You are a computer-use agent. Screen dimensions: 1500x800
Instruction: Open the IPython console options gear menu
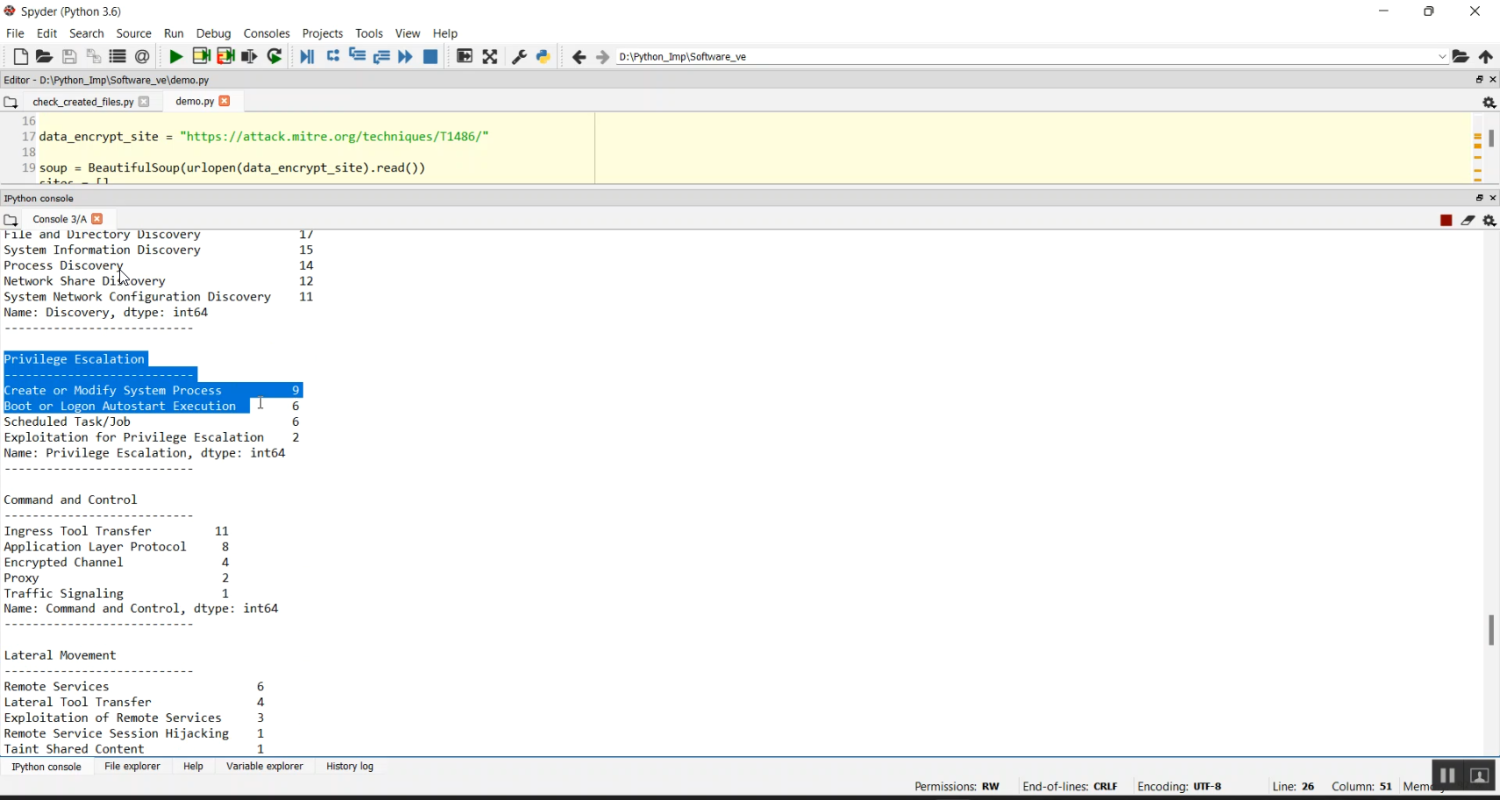pos(1489,220)
